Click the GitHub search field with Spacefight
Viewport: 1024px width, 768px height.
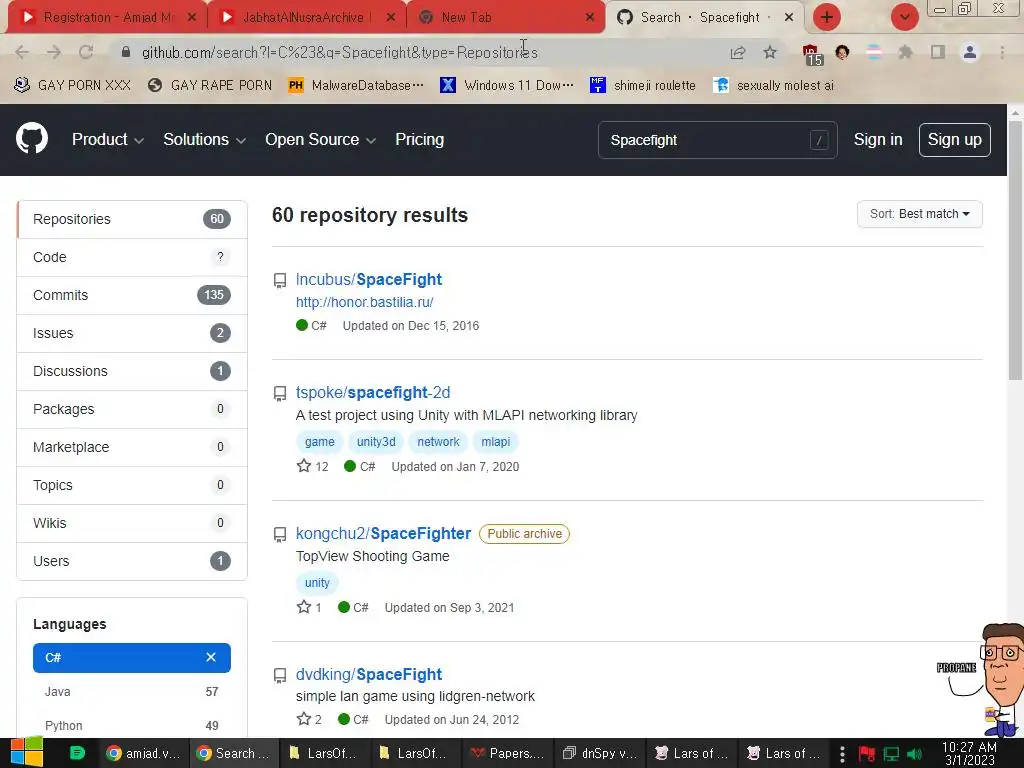pyautogui.click(x=717, y=140)
